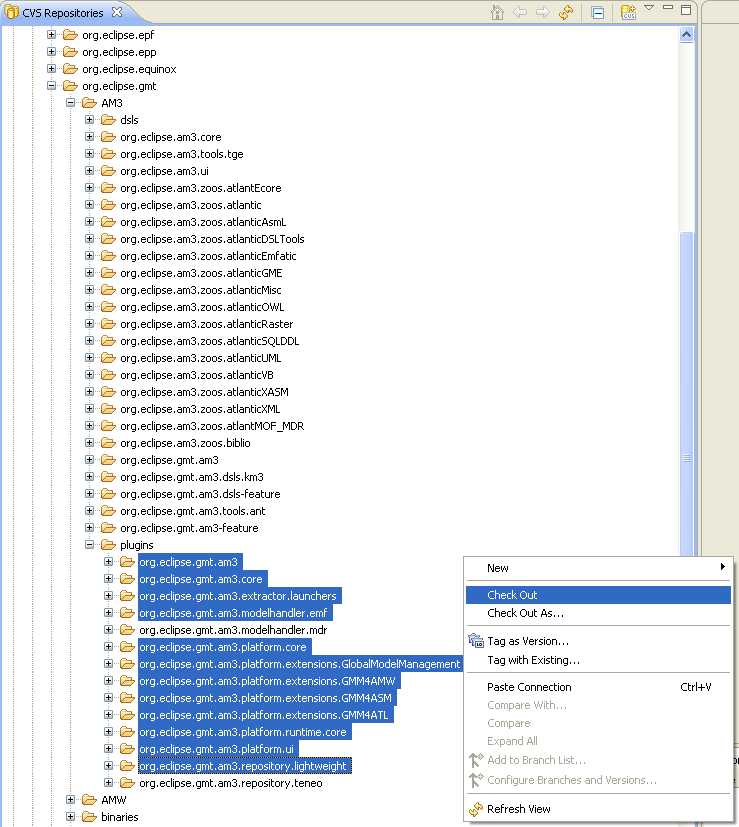Screen dimensions: 739x827
Task: Click the Refresh View toolbar icon
Action: click(x=566, y=12)
